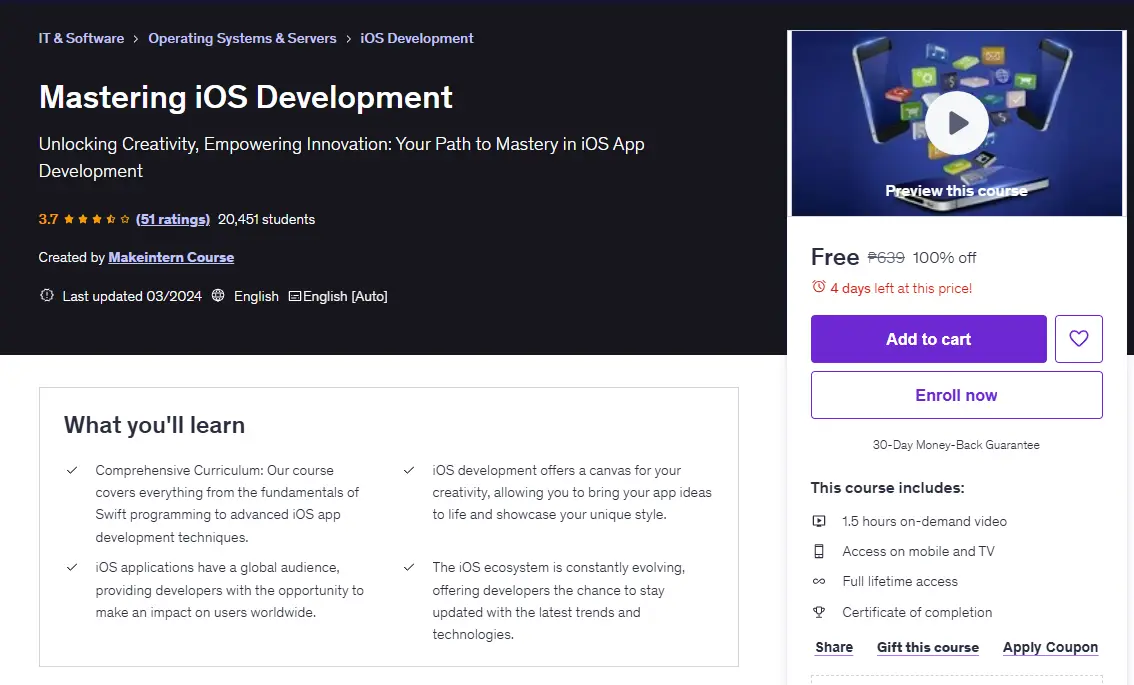Click checkmark beside canvas for creativity item
1134x685 pixels.
(409, 470)
